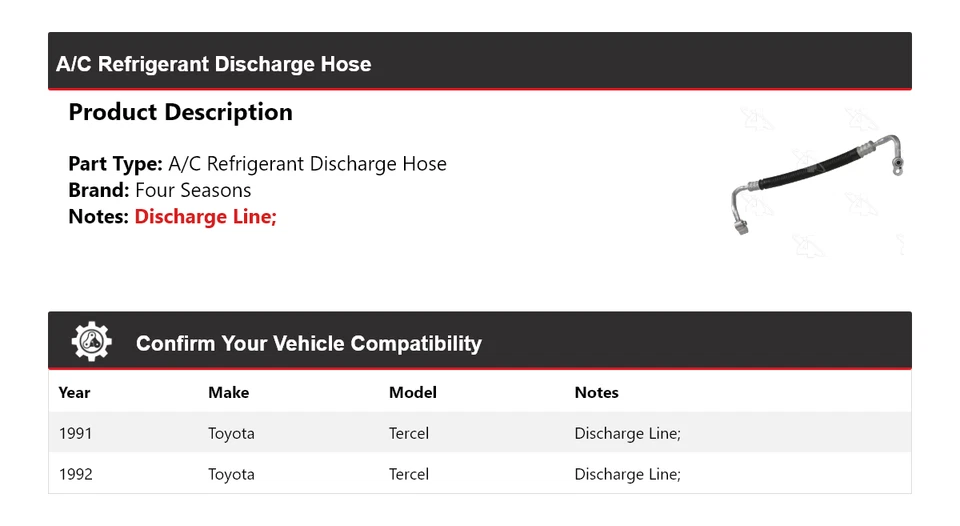Sort by the Model column header
960x526 pixels.
click(412, 393)
